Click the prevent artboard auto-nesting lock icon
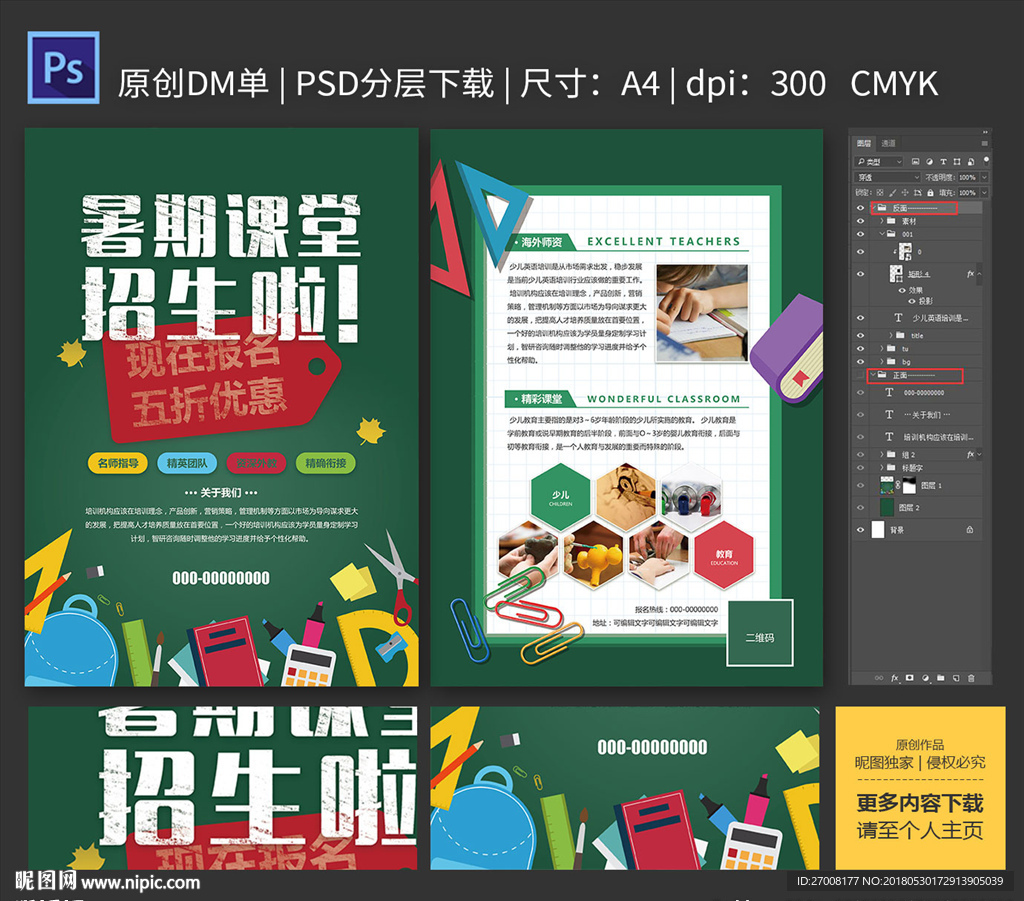Image resolution: width=1024 pixels, height=901 pixels. pos(918,193)
